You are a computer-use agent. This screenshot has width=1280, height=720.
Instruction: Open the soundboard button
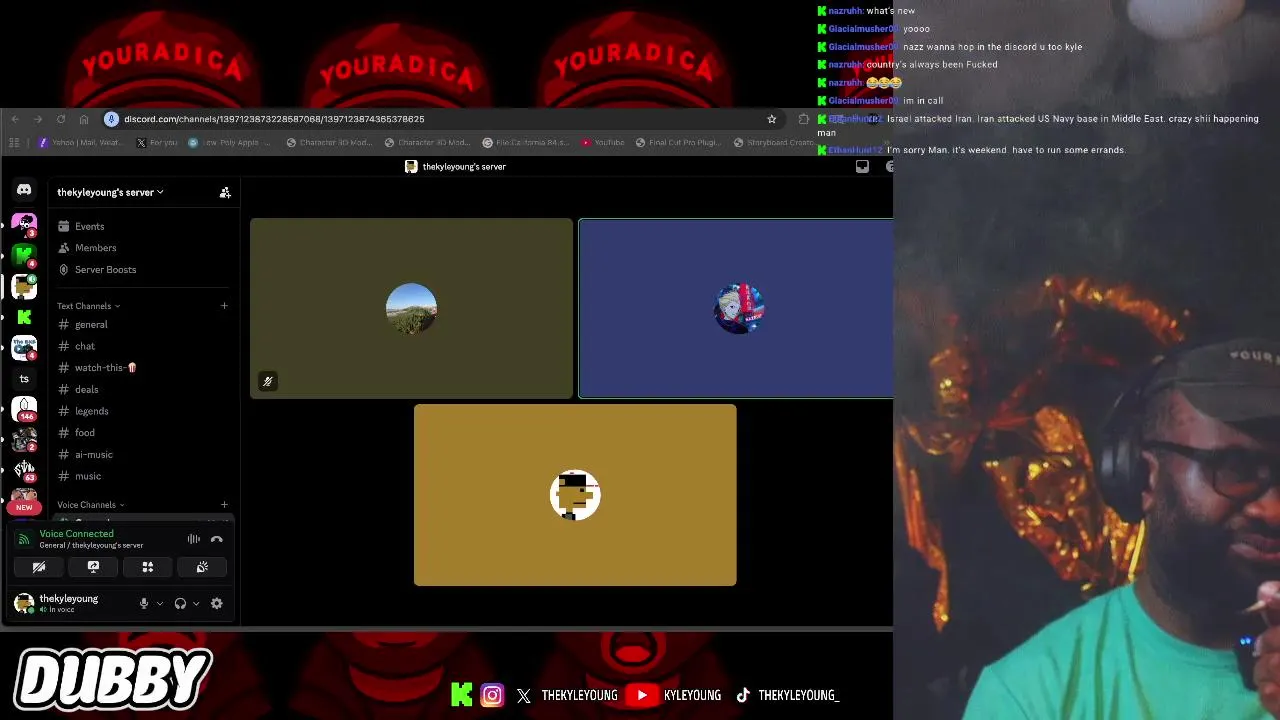(202, 567)
